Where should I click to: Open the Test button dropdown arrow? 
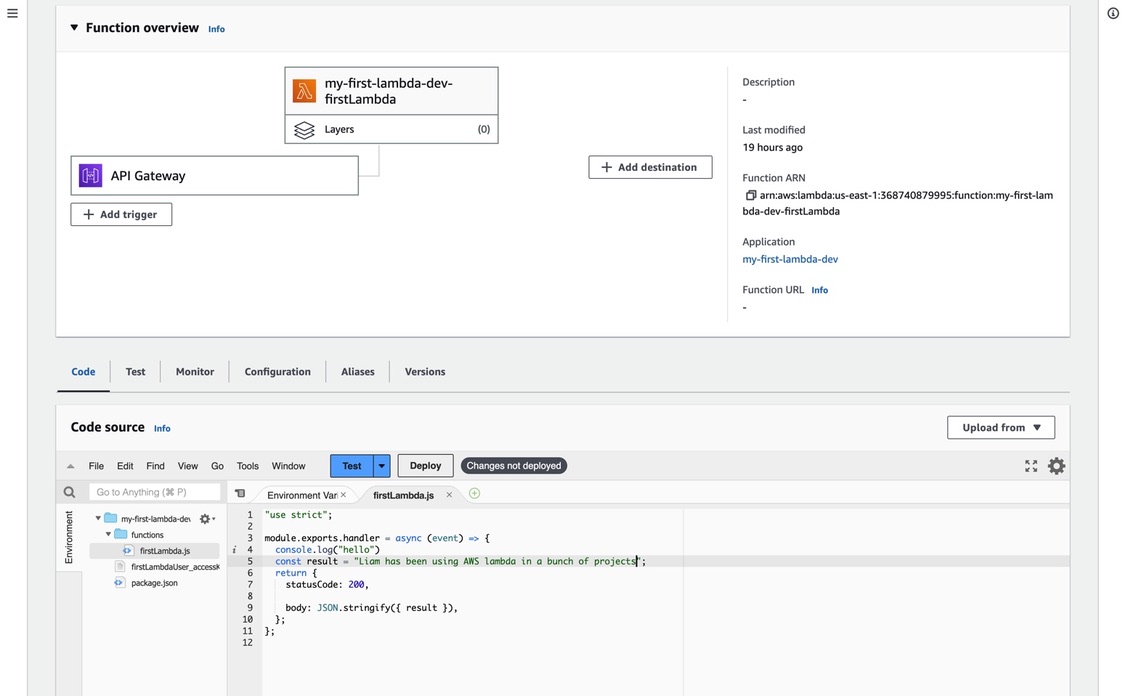point(382,466)
